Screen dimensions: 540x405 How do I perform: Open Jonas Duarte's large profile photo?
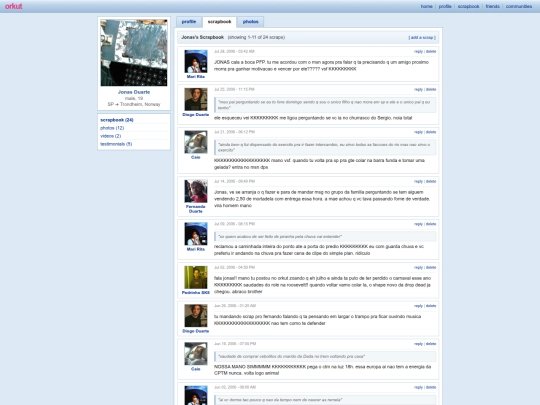click(134, 53)
